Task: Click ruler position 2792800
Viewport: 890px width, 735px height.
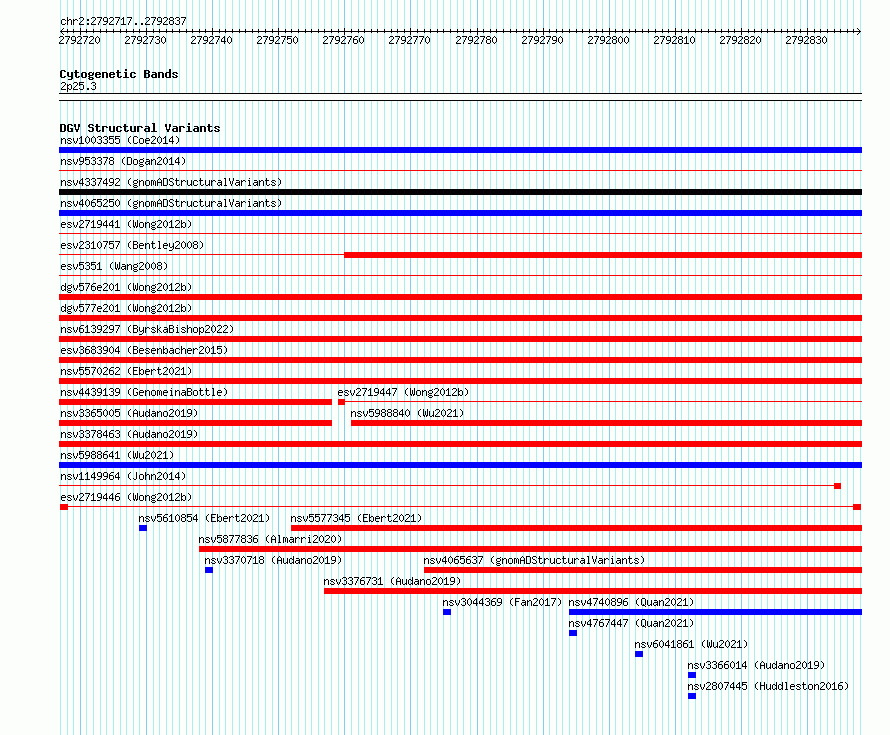Action: point(608,40)
